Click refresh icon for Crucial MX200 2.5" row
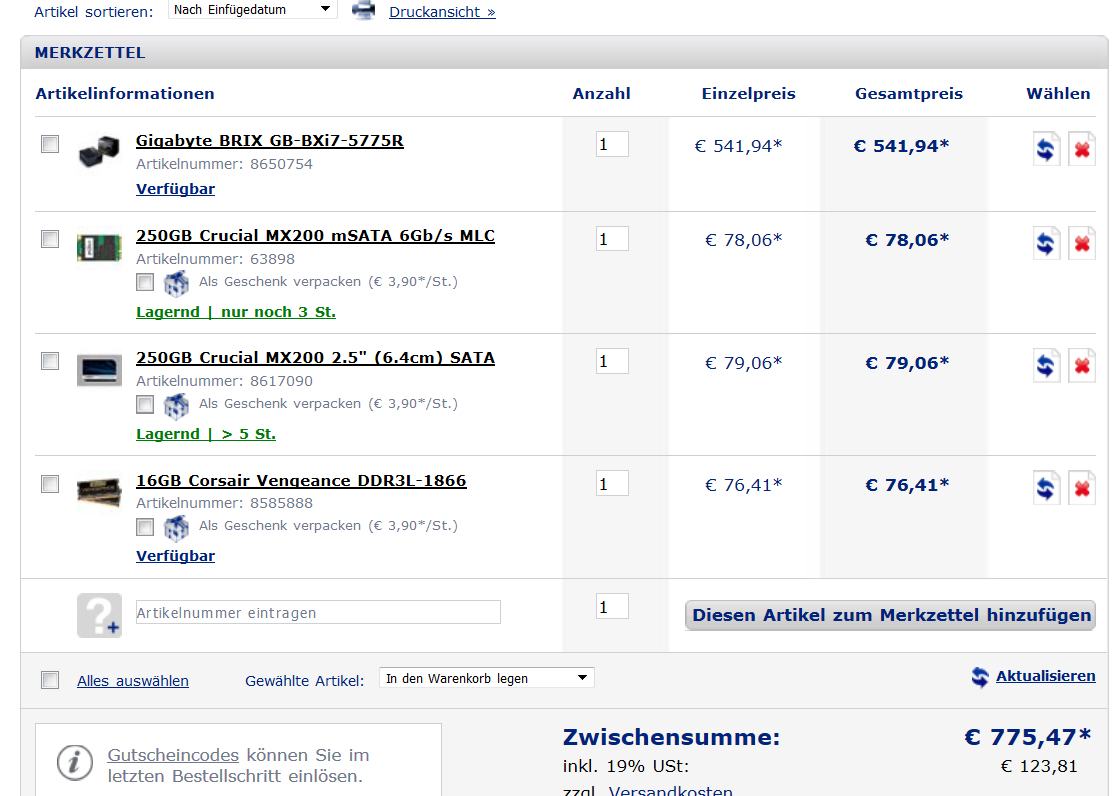The width and height of the screenshot is (1115, 796). coord(1046,366)
